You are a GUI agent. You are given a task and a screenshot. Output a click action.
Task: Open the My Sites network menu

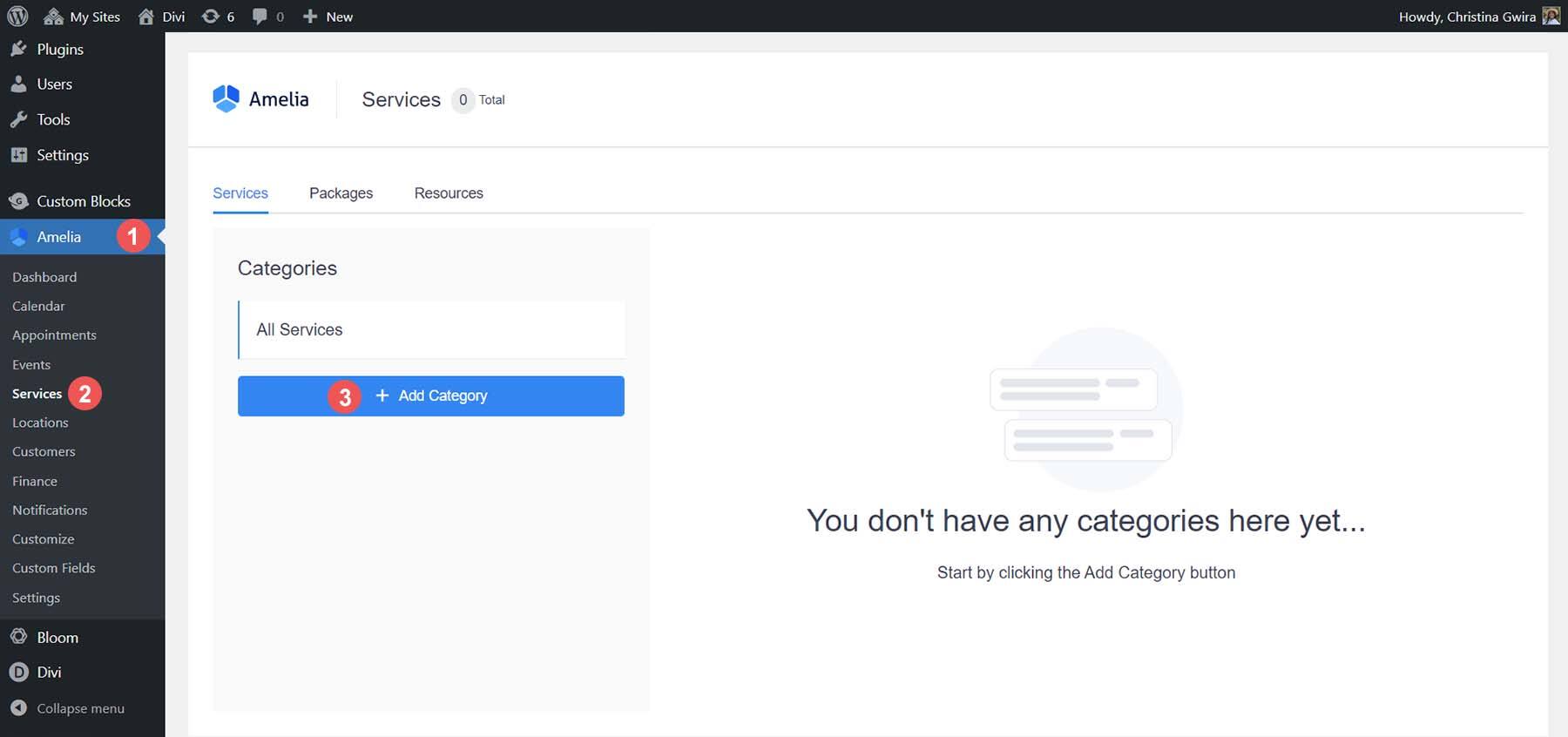pyautogui.click(x=82, y=17)
